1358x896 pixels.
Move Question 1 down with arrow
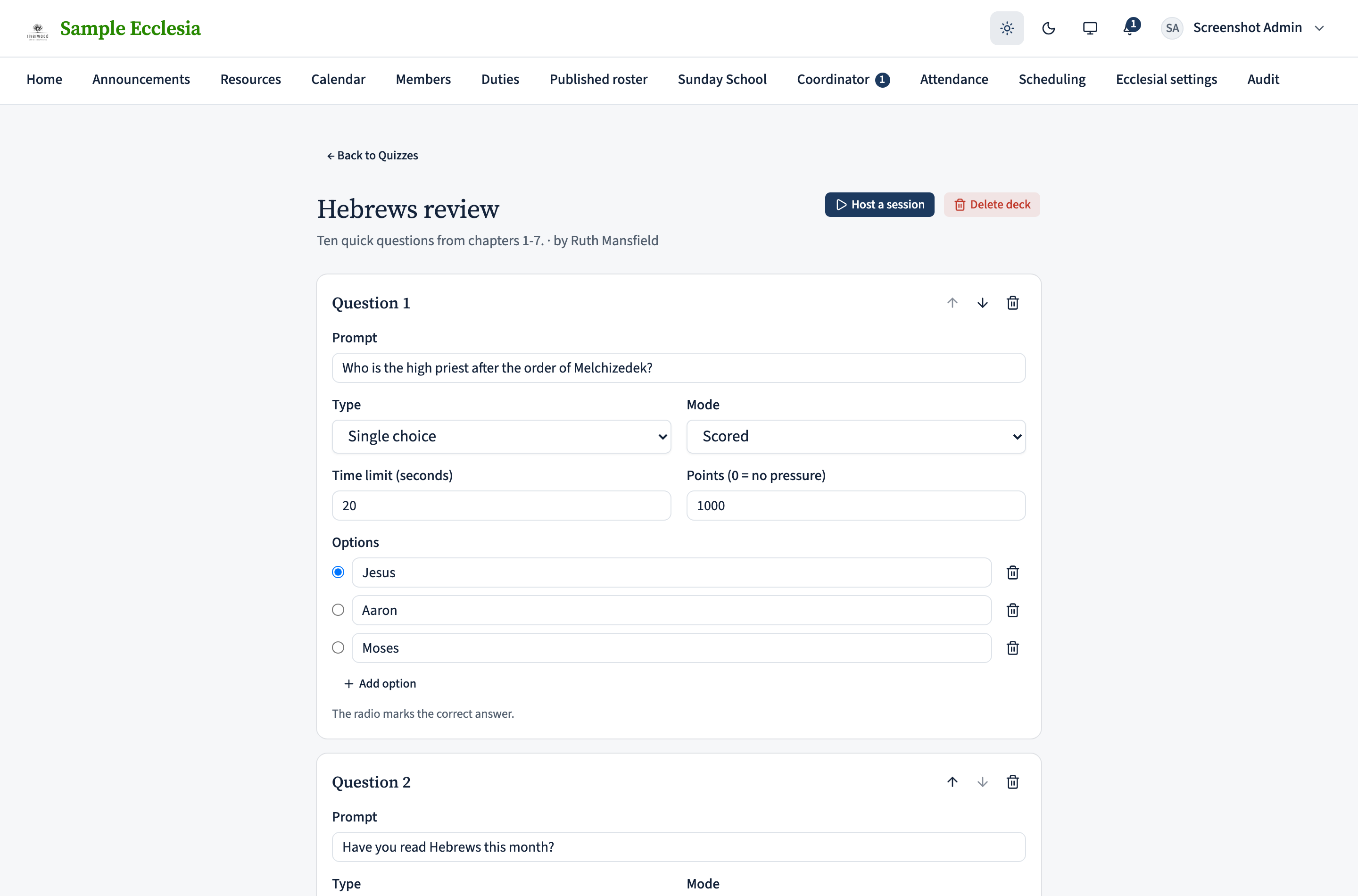pos(982,303)
